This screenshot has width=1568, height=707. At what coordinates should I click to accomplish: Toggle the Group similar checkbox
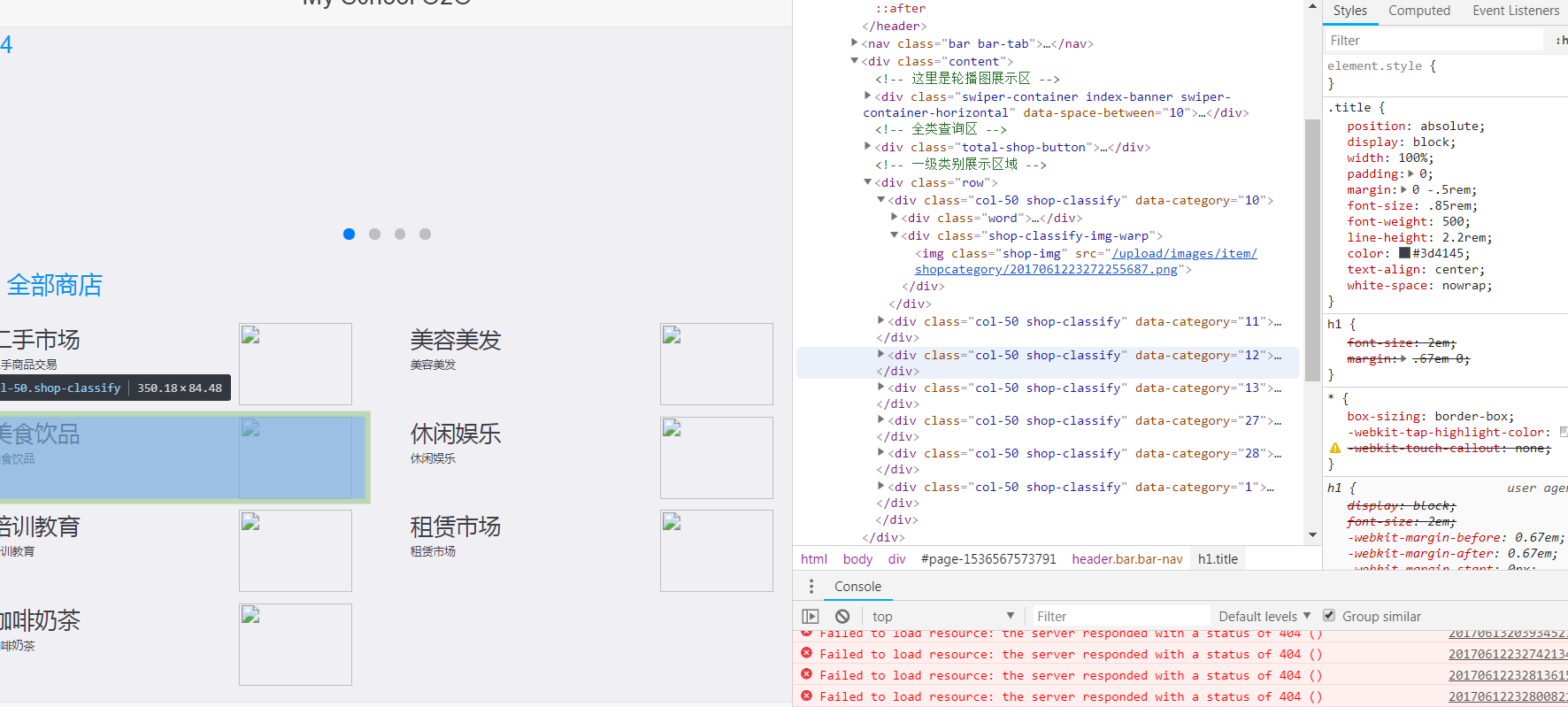[x=1329, y=616]
